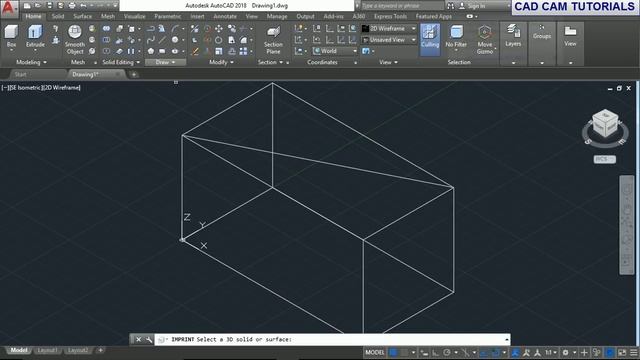Viewport: 640px width, 360px height.
Task: Toggle grid display in status bar
Action: (x=393, y=352)
